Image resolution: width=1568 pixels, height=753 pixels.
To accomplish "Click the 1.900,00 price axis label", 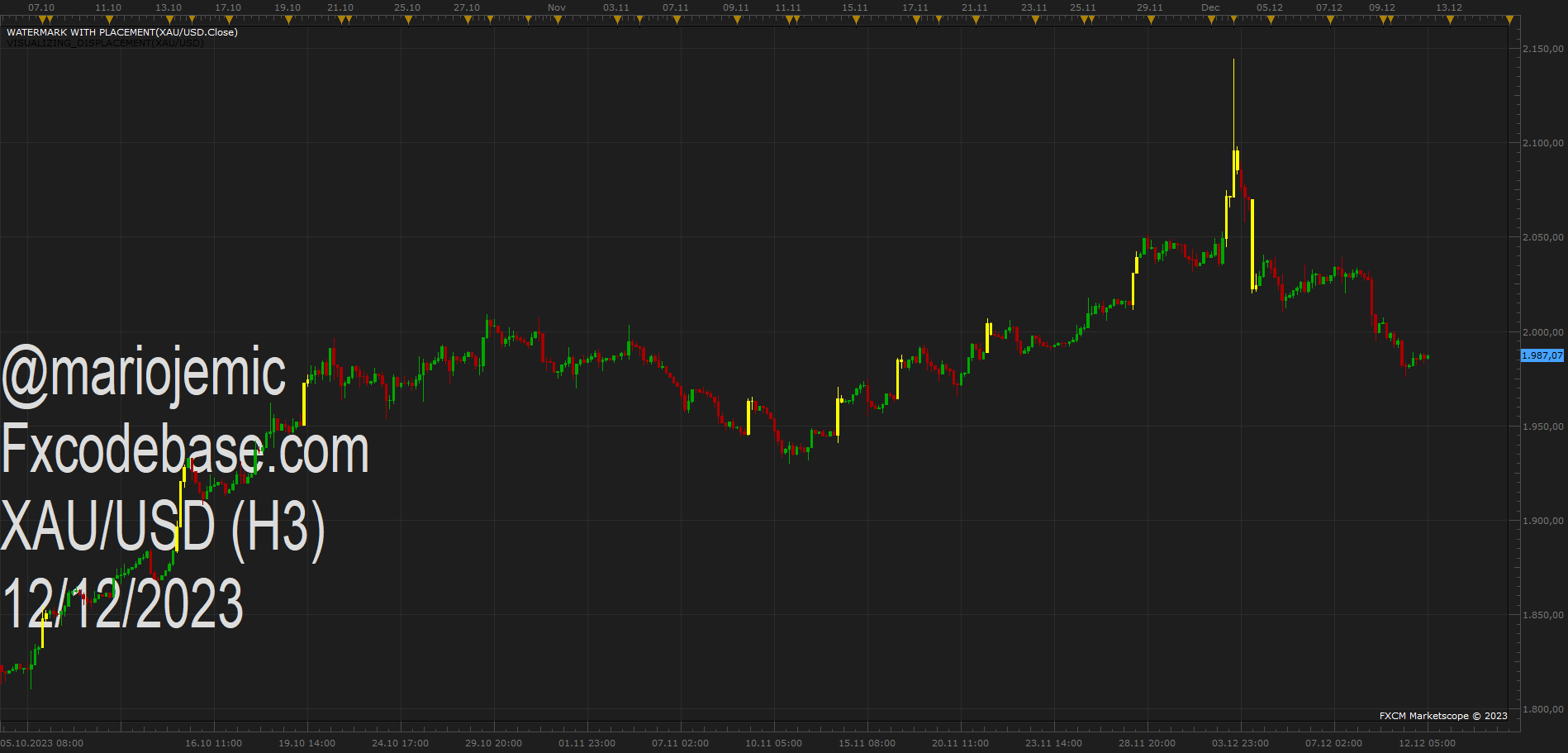I will tap(1542, 521).
